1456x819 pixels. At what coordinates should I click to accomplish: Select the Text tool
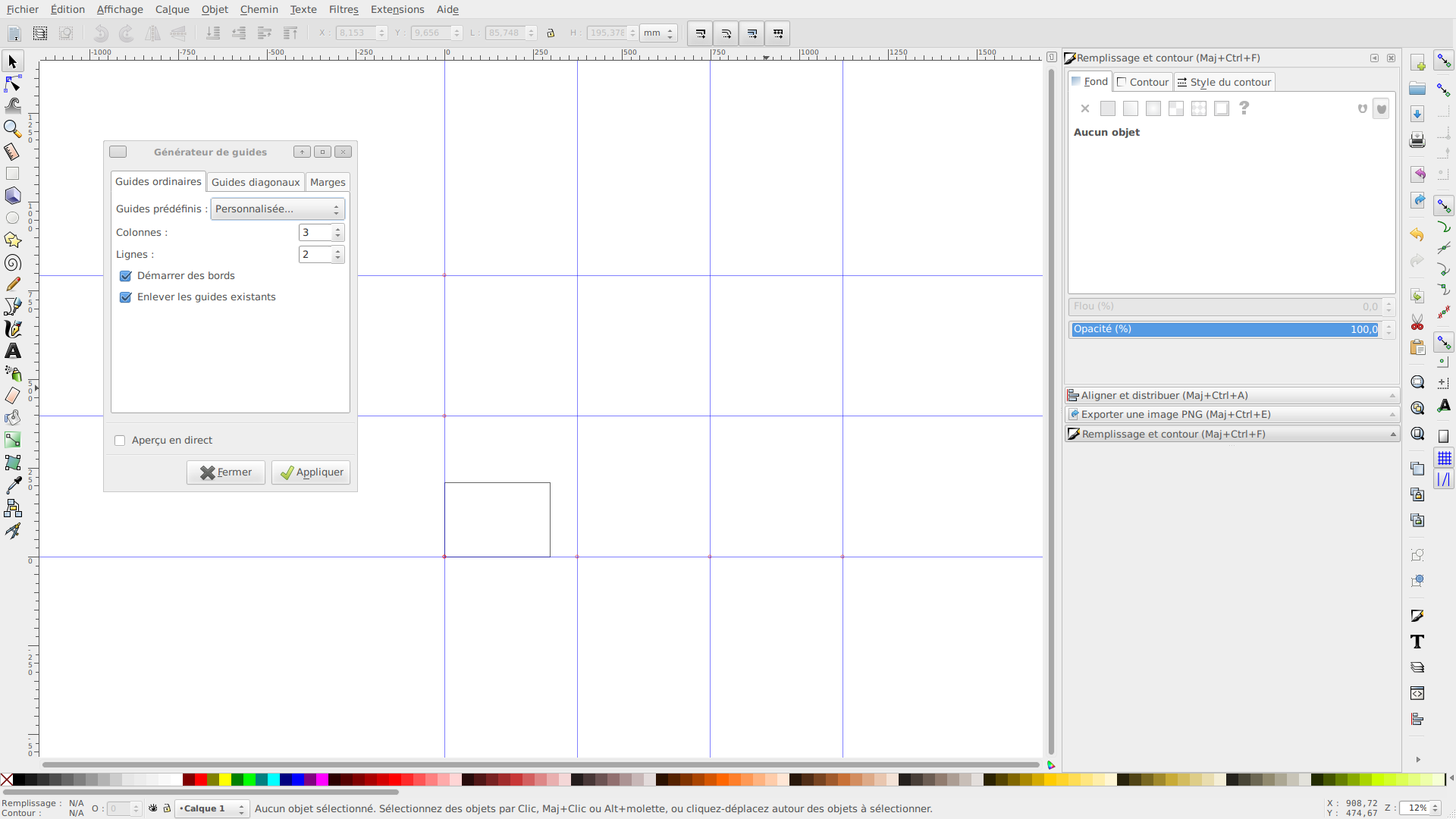click(13, 351)
